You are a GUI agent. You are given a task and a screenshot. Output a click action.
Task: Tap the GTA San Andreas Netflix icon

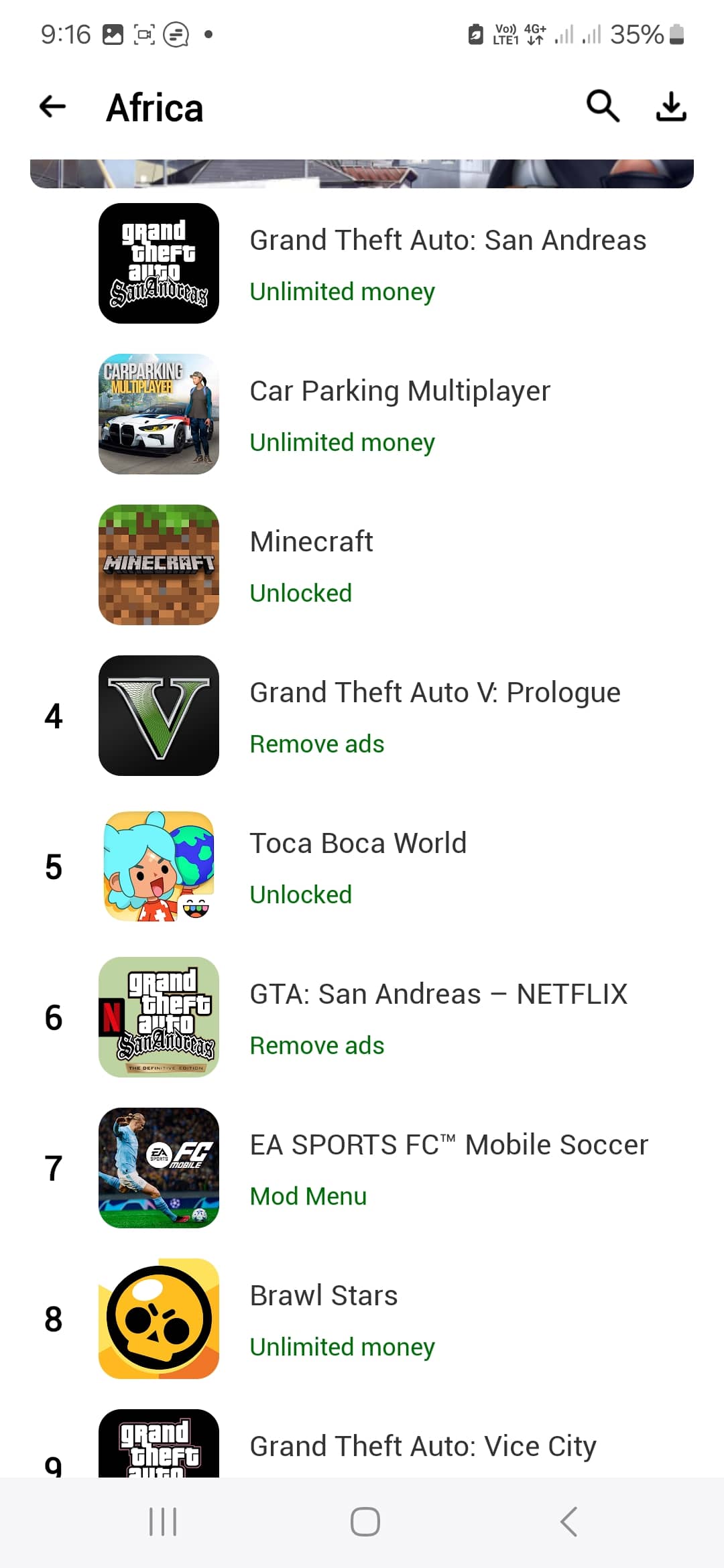pyautogui.click(x=159, y=1017)
